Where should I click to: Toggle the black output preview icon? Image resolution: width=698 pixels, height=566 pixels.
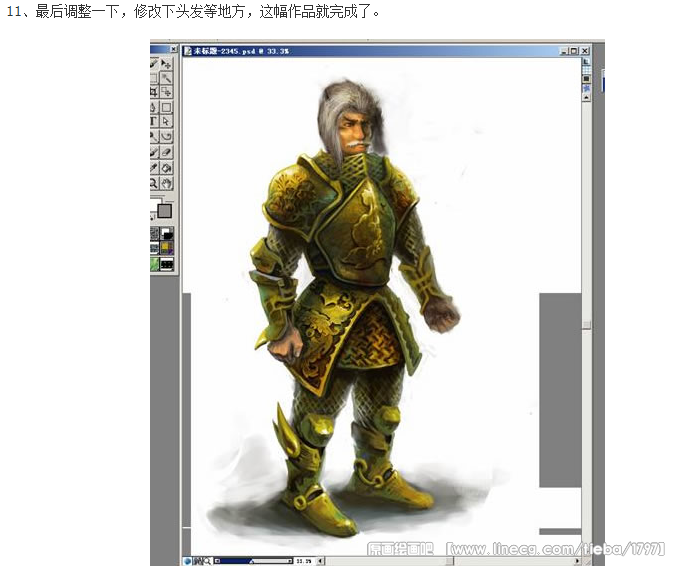(586, 79)
